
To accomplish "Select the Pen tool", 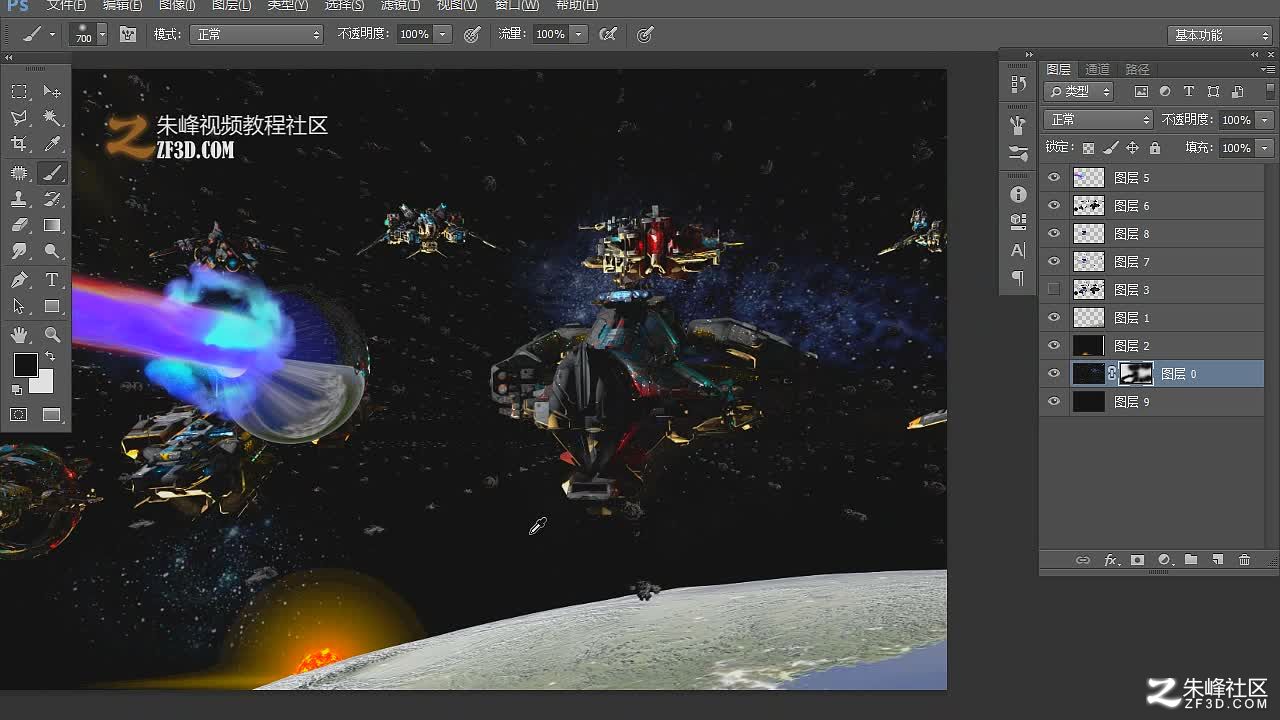I will pos(19,280).
